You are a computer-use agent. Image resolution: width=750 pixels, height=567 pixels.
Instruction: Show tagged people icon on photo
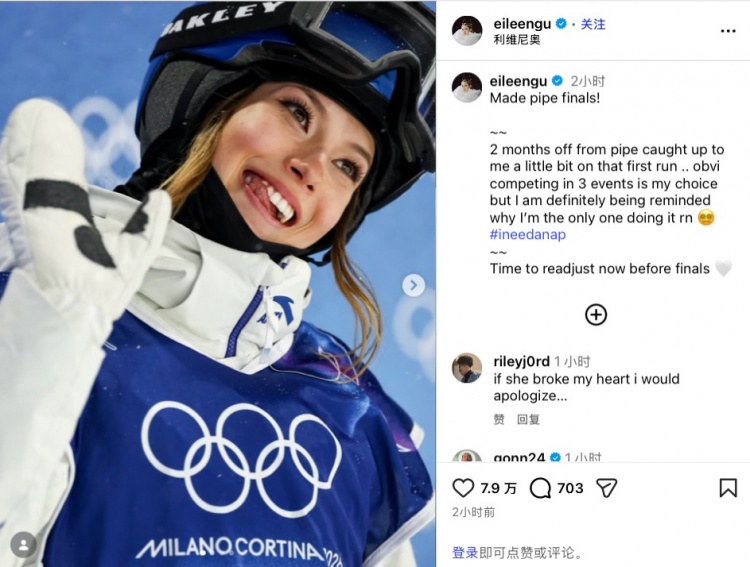pos(23,544)
